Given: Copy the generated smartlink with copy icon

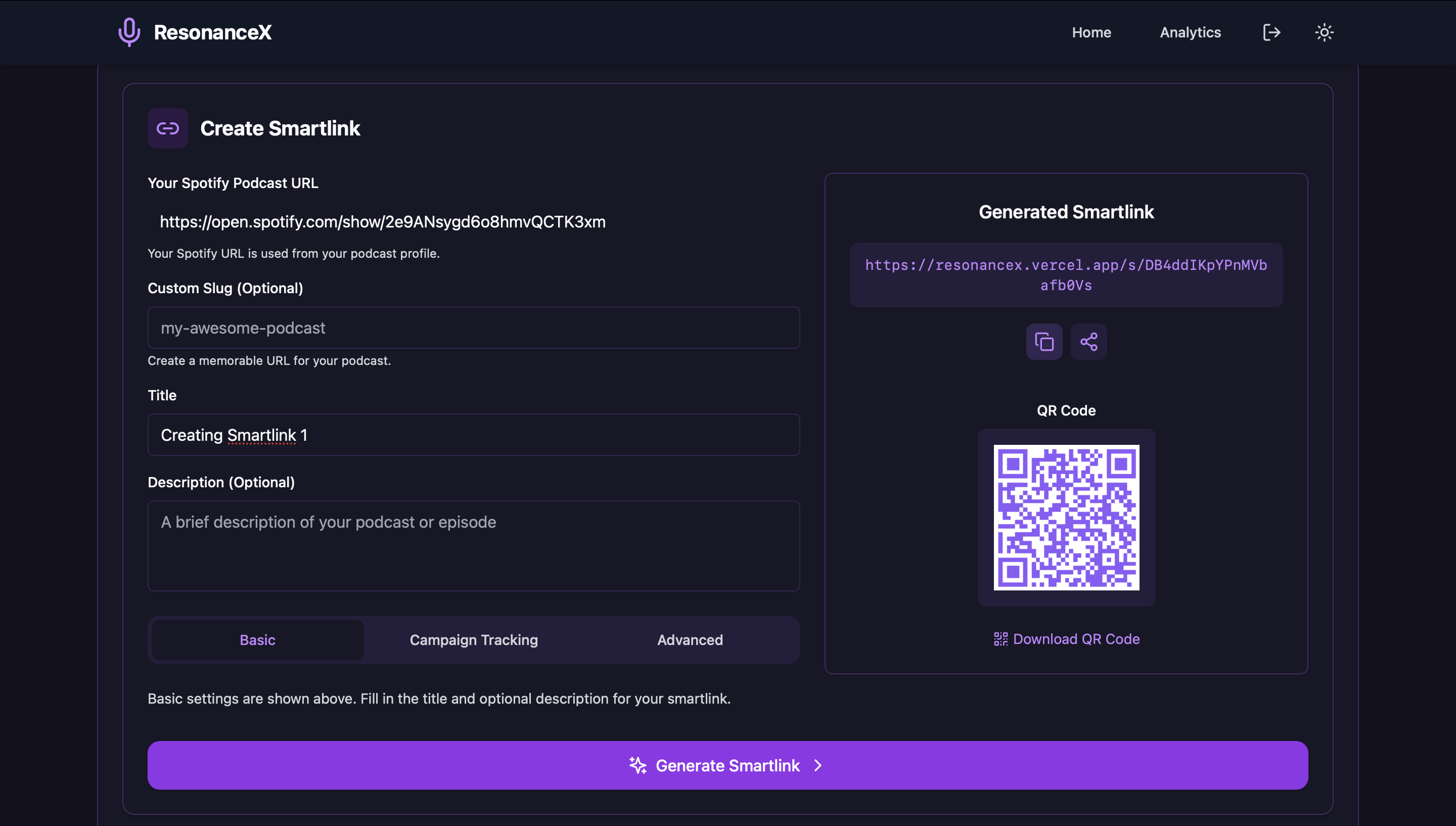Looking at the screenshot, I should pos(1044,342).
